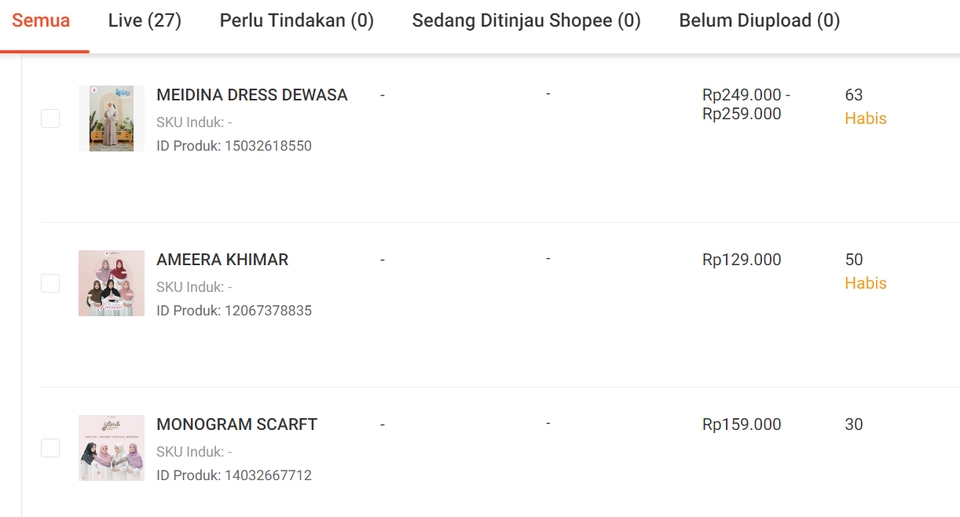Viewport: 960px width, 517px height.
Task: Click the AMEERA KHIMAR product name
Action: coord(222,260)
